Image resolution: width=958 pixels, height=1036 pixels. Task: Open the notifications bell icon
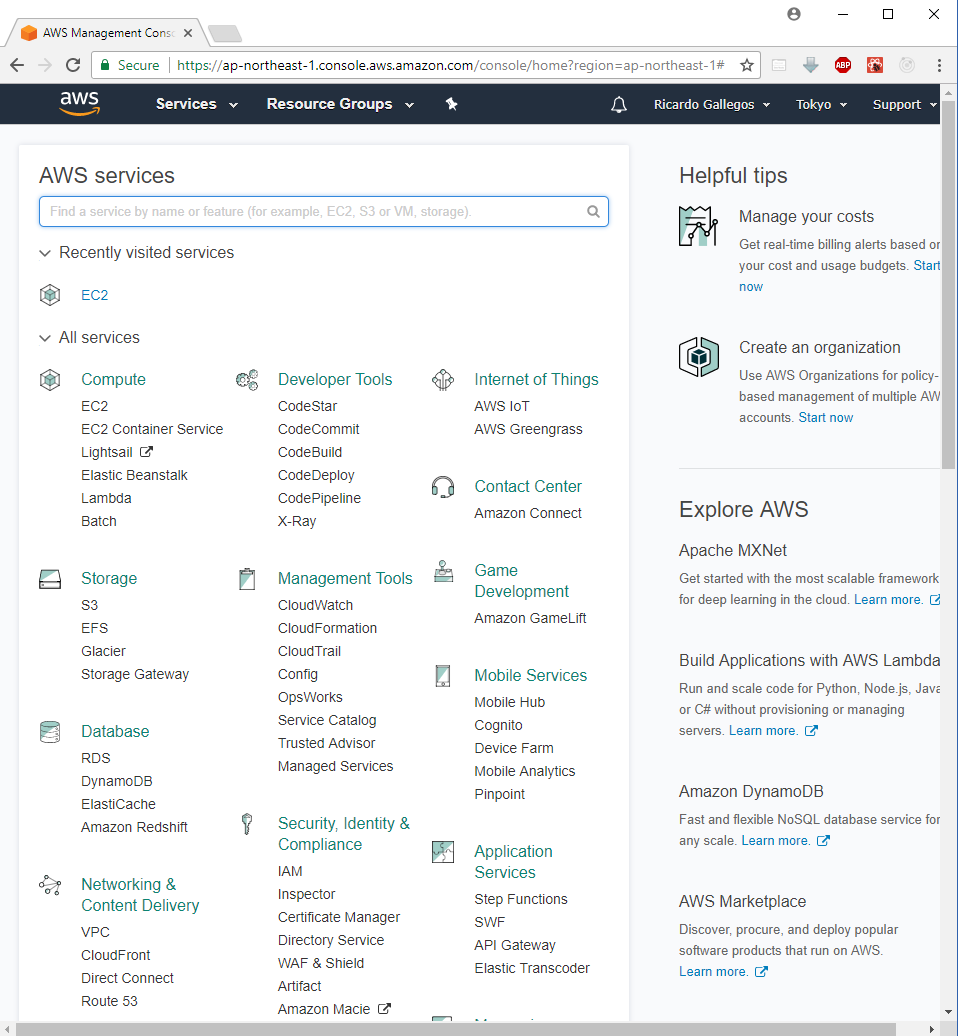pyautogui.click(x=618, y=104)
